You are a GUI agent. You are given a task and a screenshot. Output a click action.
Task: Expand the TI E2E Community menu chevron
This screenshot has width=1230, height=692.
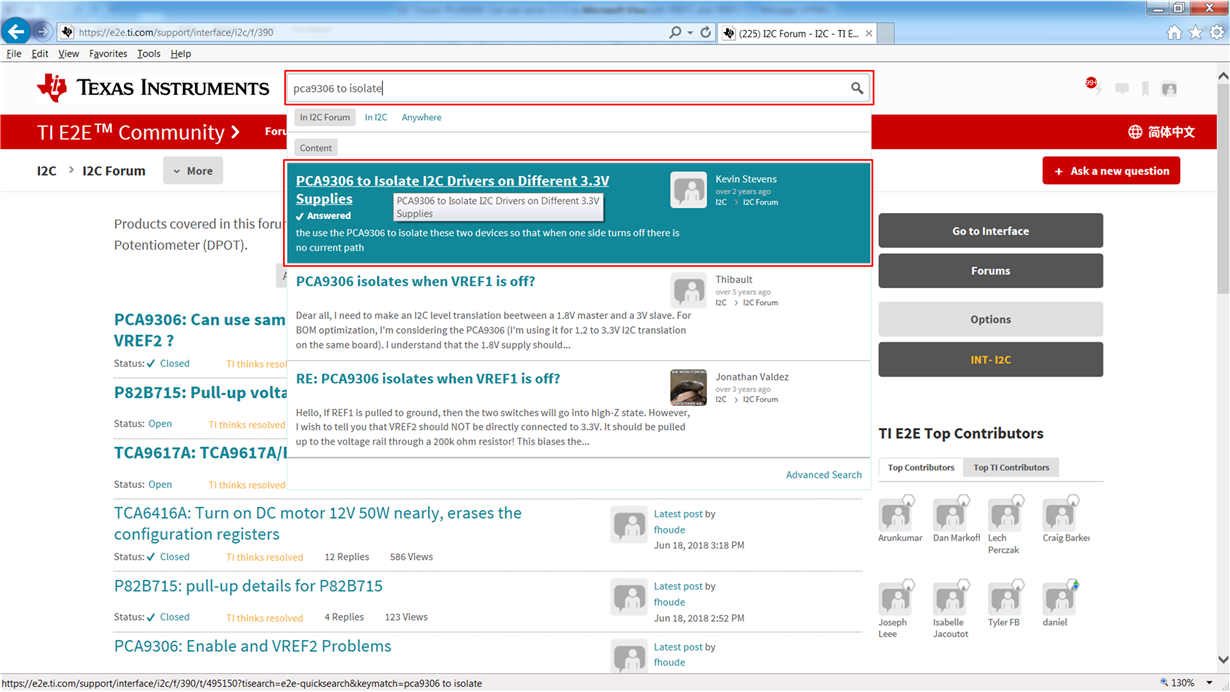[235, 132]
